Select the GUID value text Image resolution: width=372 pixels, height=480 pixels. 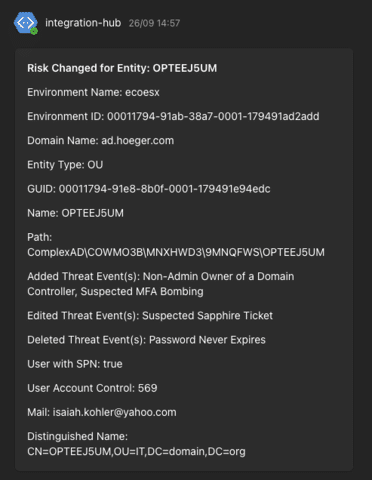165,189
